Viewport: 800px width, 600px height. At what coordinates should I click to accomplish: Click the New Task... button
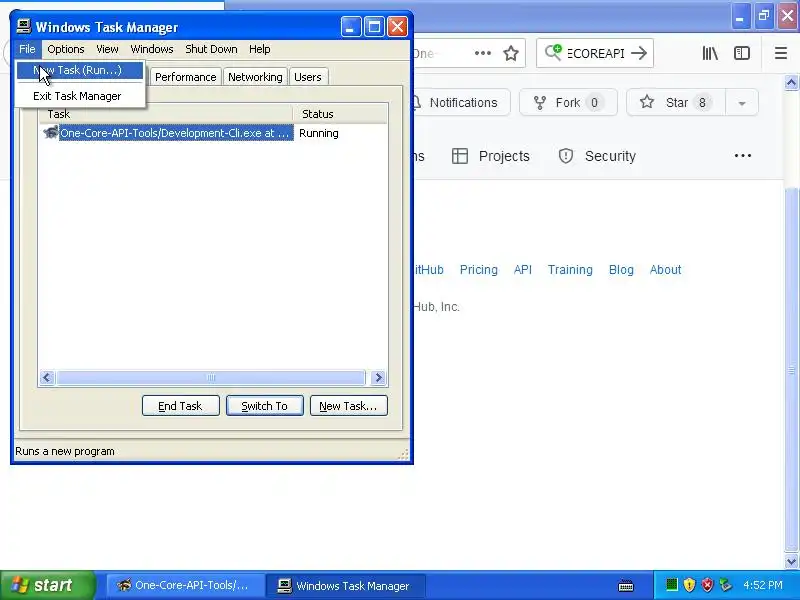point(348,406)
